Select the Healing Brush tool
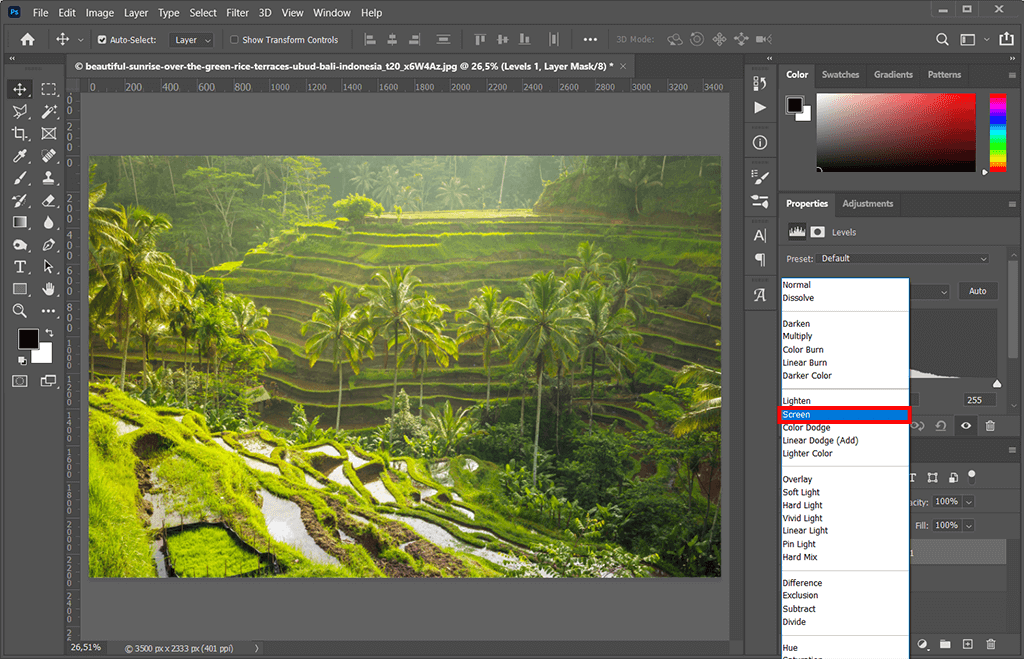The image size is (1024, 659). coord(48,155)
